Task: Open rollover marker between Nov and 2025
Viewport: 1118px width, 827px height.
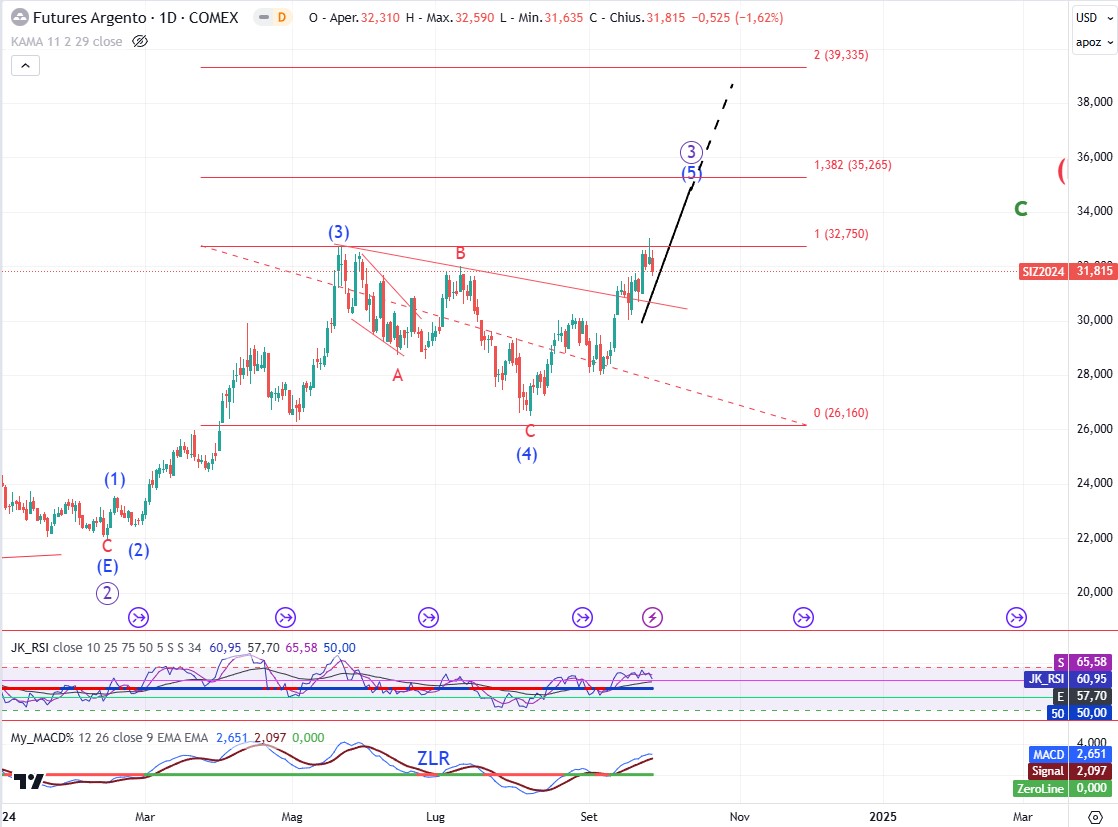Action: 804,617
